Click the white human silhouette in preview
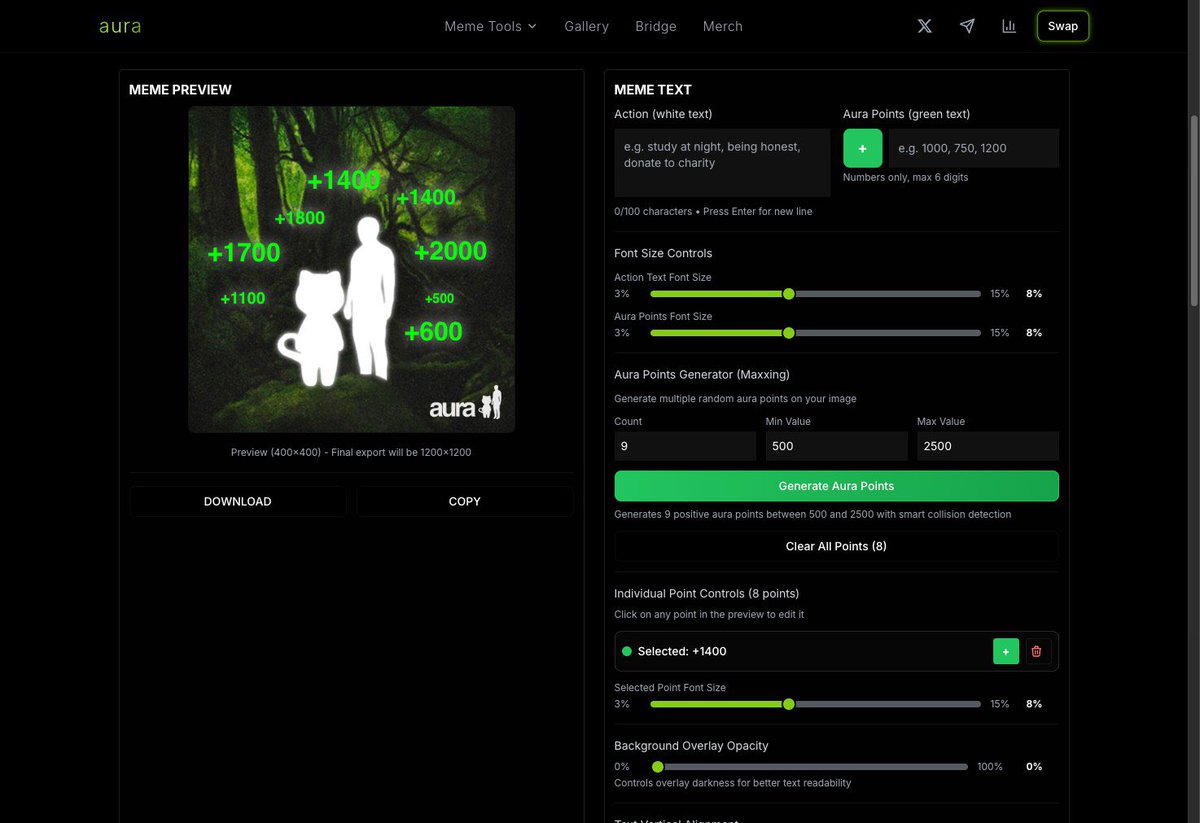1200x823 pixels. click(370, 298)
